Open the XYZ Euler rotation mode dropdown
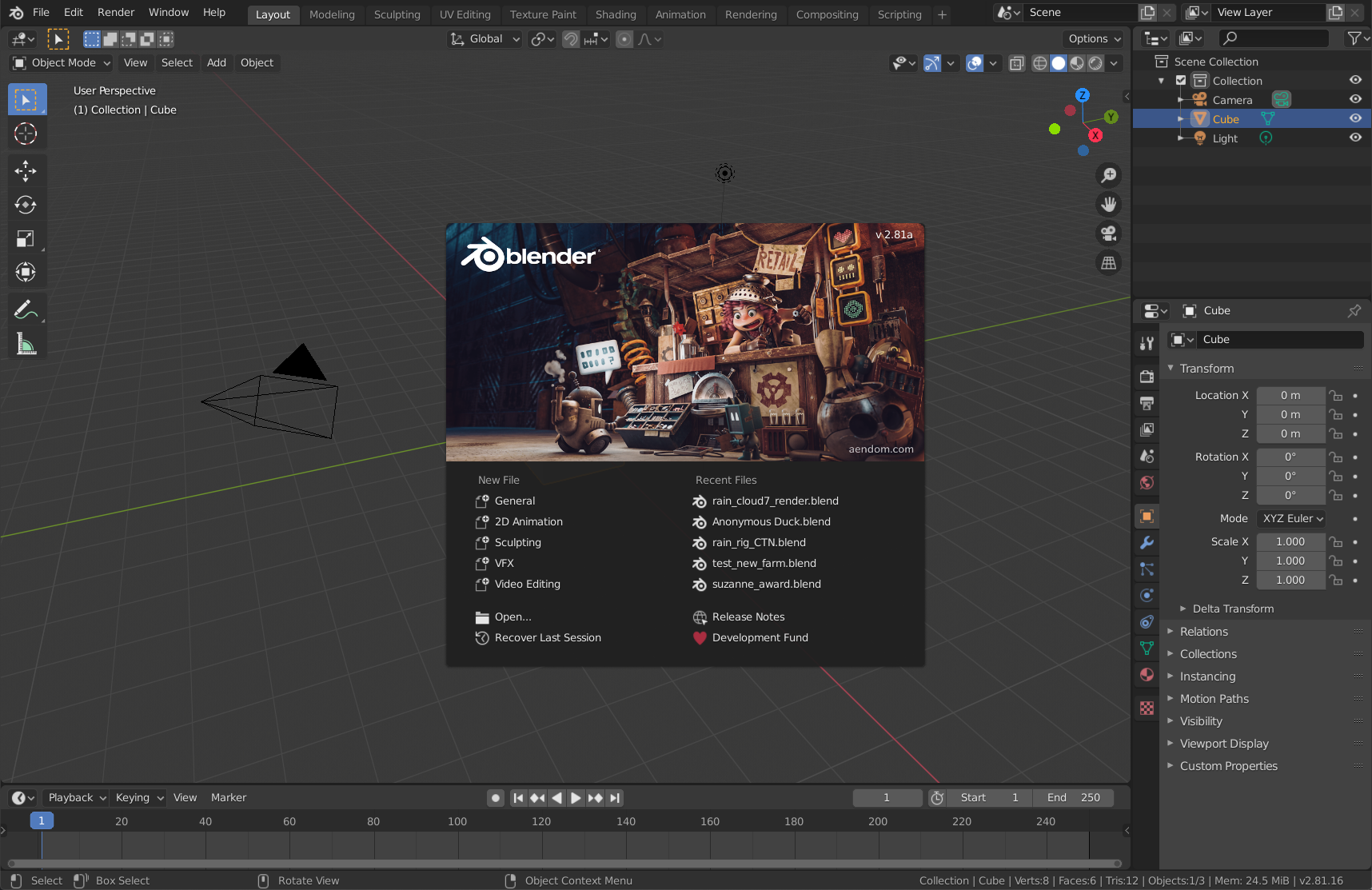 pos(1291,519)
